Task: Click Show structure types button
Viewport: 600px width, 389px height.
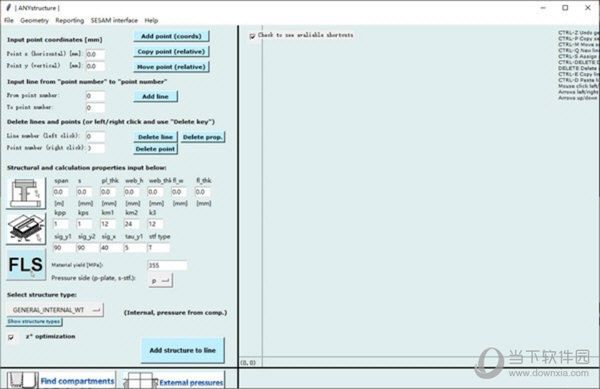Action: tap(34, 322)
